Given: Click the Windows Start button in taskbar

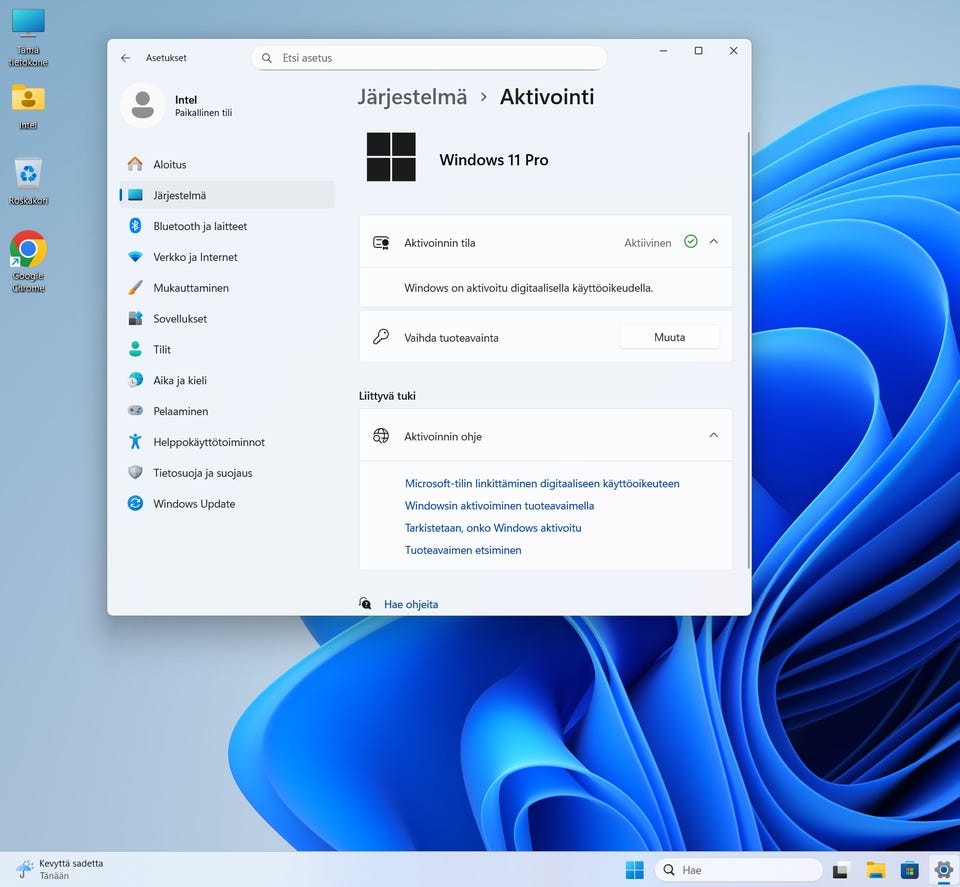Looking at the screenshot, I should point(635,870).
